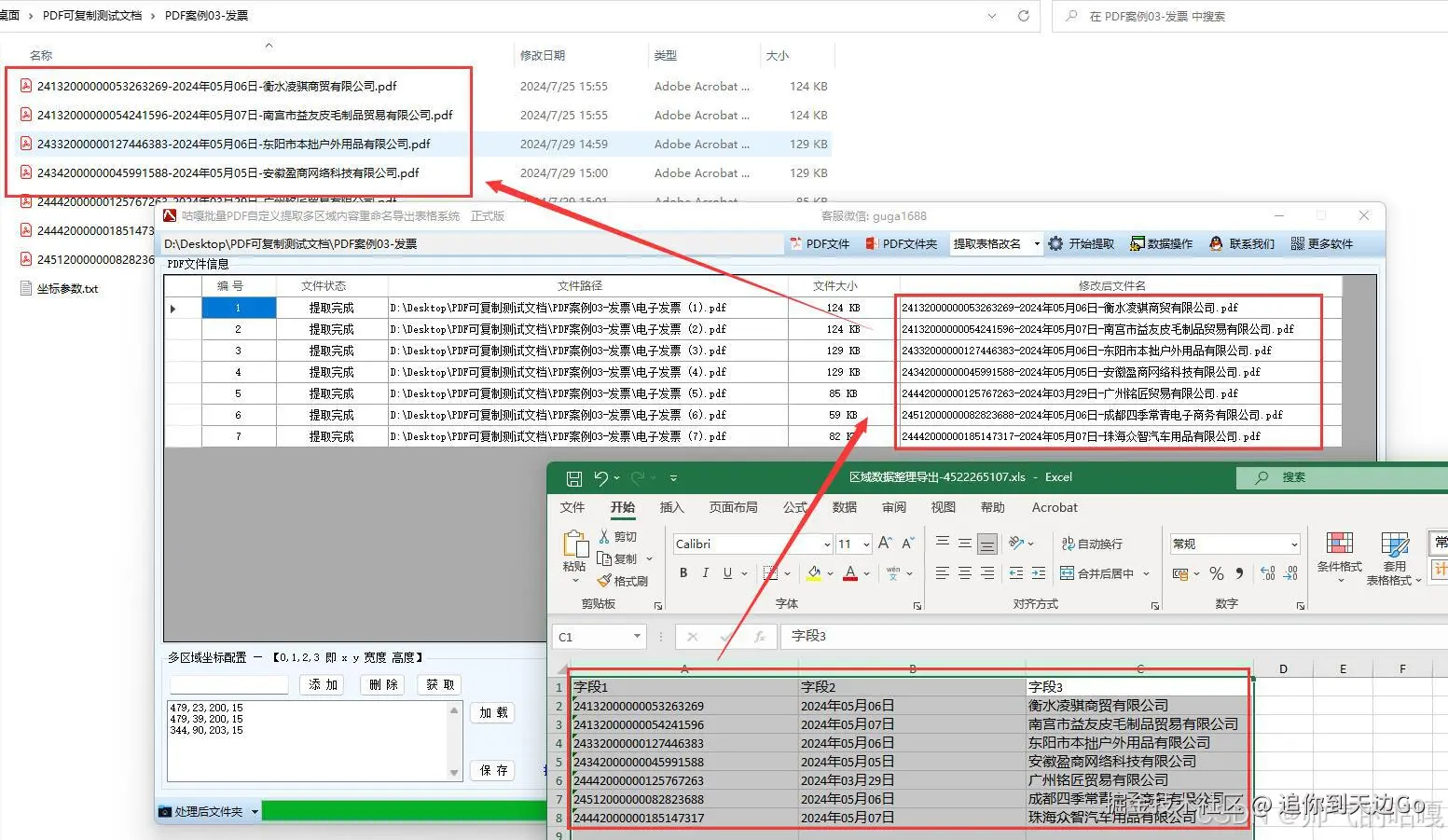Click the align right icon
This screenshot has width=1448, height=840.
coord(987,573)
